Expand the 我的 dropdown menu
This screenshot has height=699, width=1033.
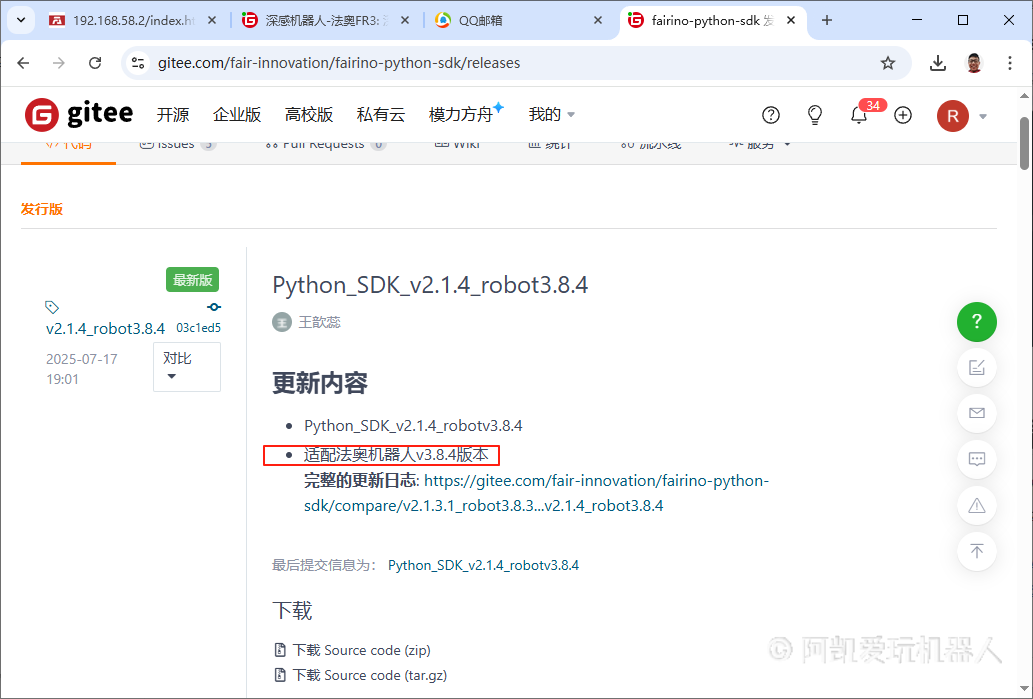pos(552,115)
